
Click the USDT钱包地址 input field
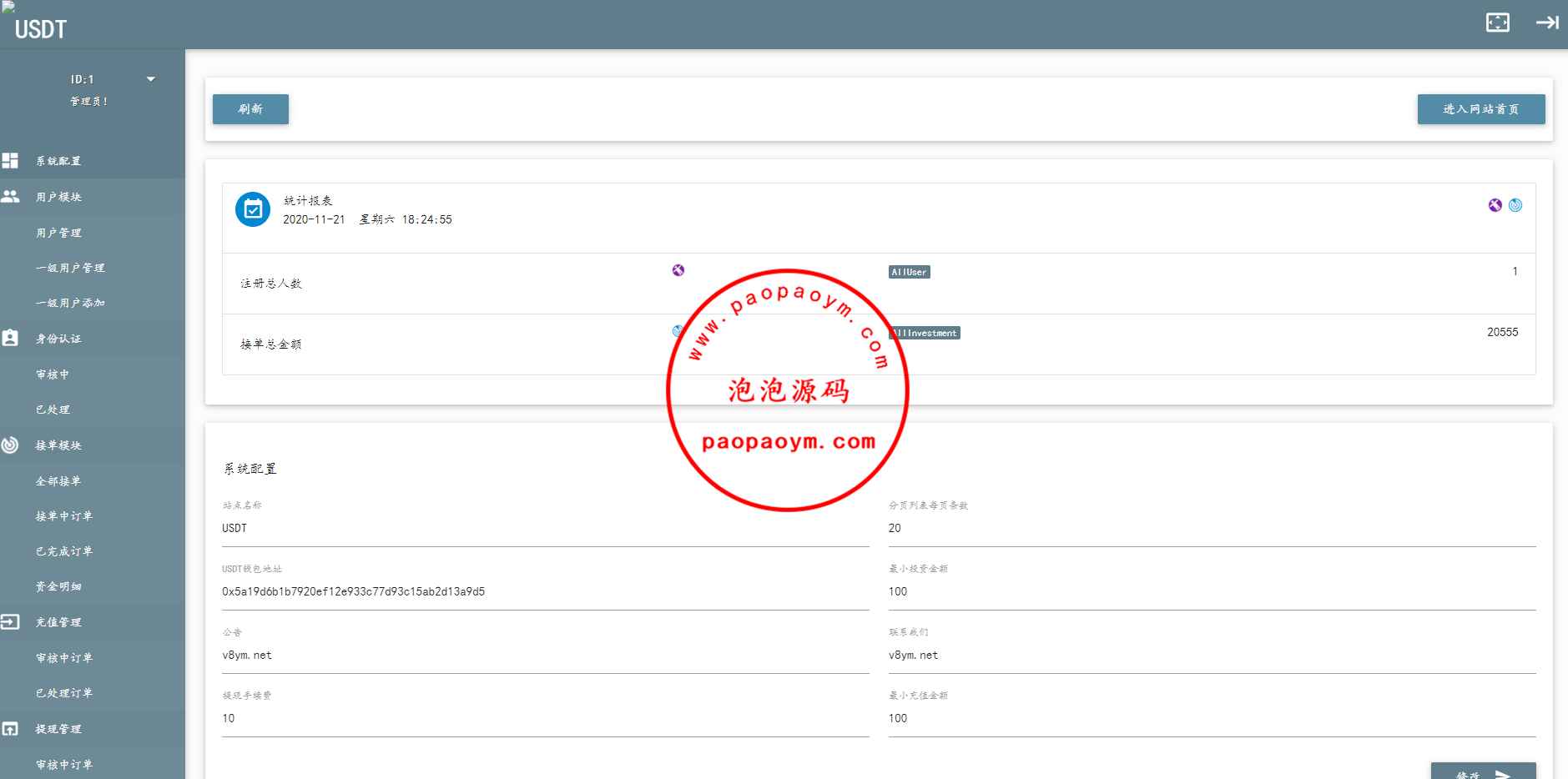point(545,591)
